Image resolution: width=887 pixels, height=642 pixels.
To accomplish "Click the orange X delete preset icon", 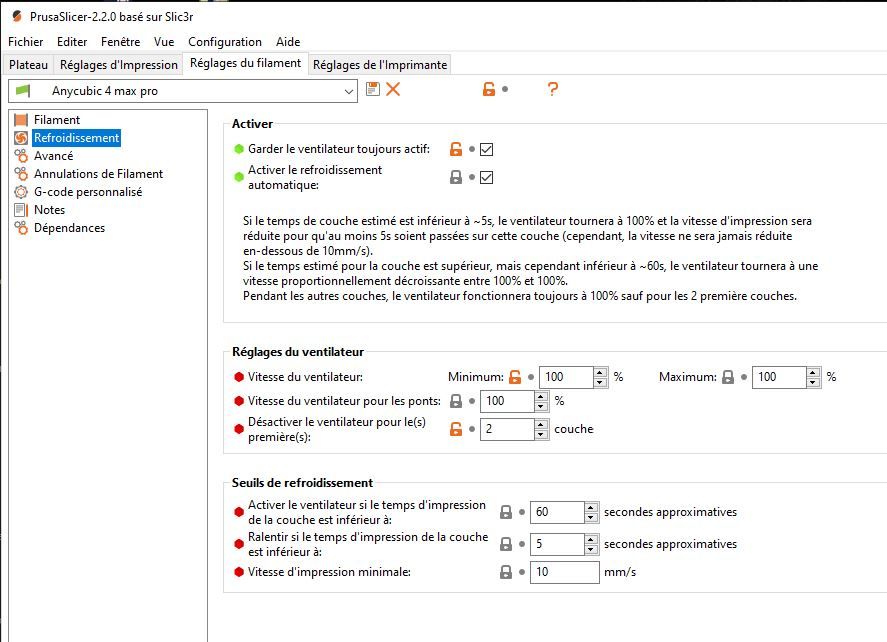I will point(393,89).
